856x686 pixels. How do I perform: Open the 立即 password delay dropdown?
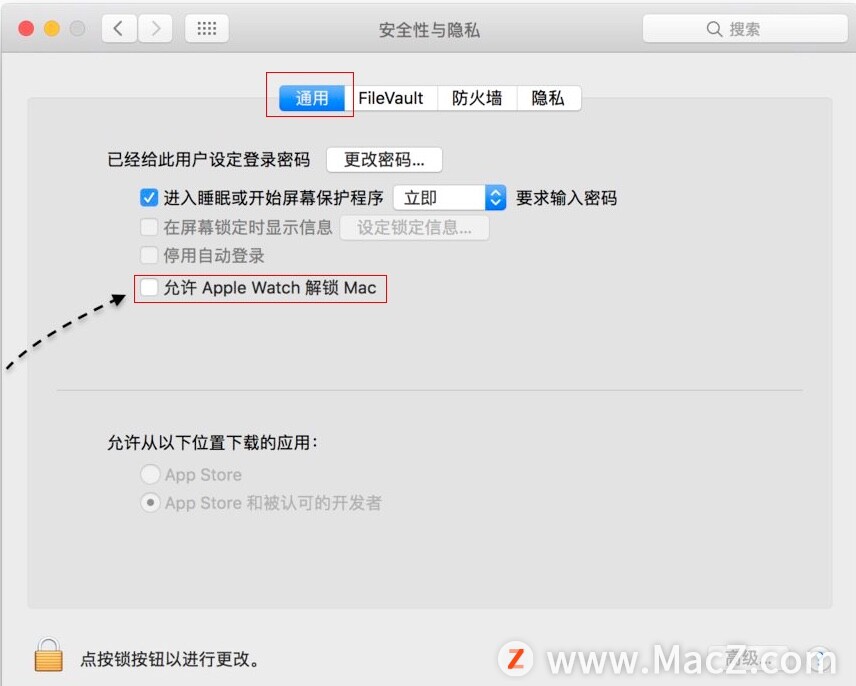tap(449, 198)
